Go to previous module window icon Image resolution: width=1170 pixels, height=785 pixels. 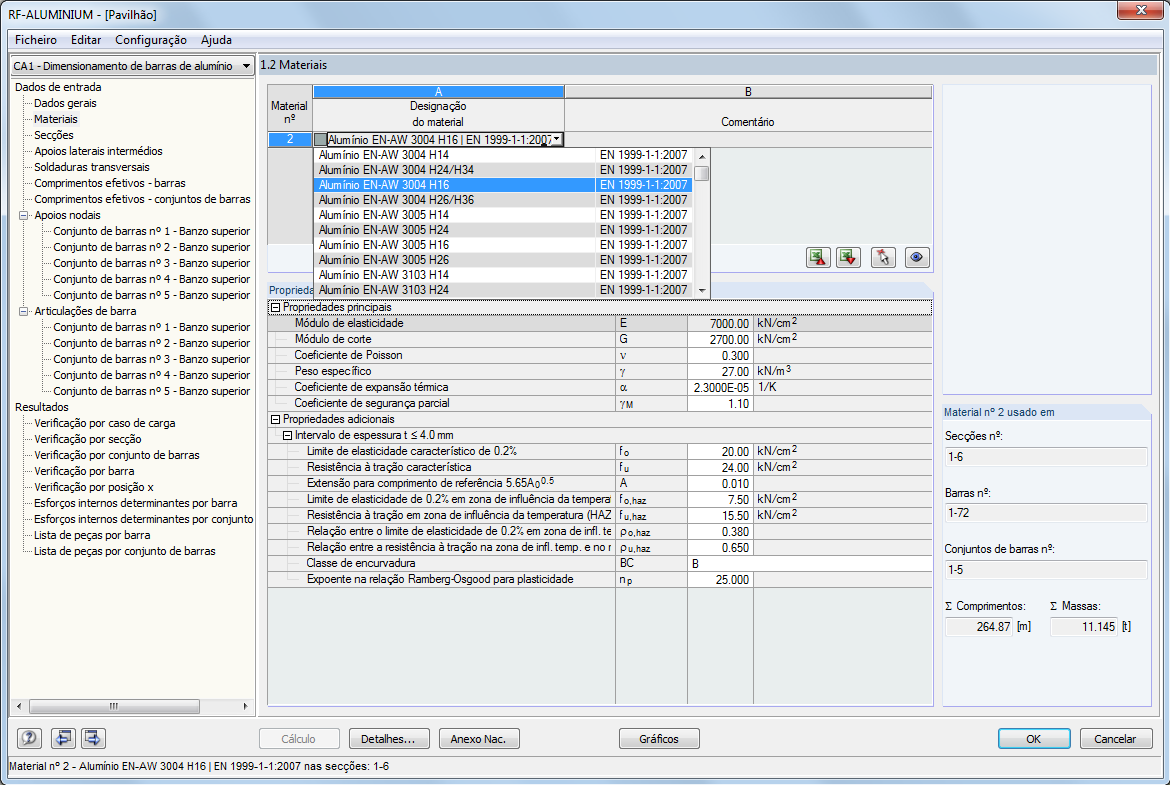[x=63, y=738]
